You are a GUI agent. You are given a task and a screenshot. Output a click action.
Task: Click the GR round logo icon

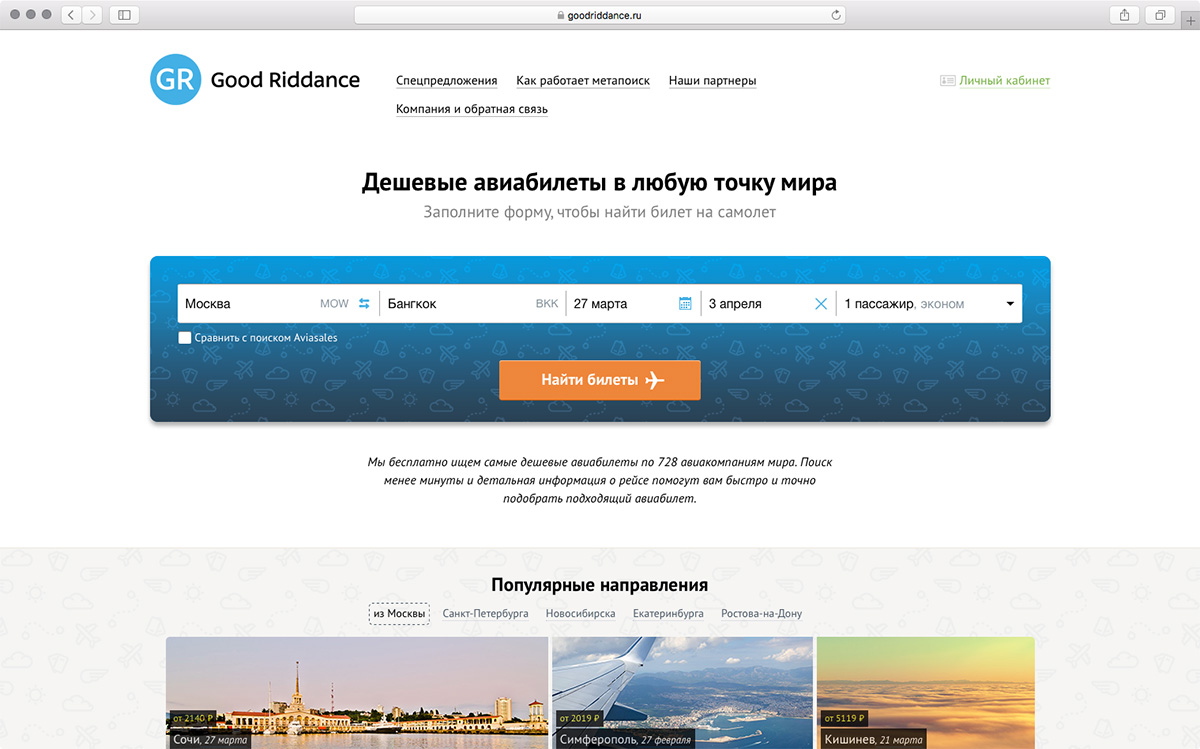pos(176,79)
